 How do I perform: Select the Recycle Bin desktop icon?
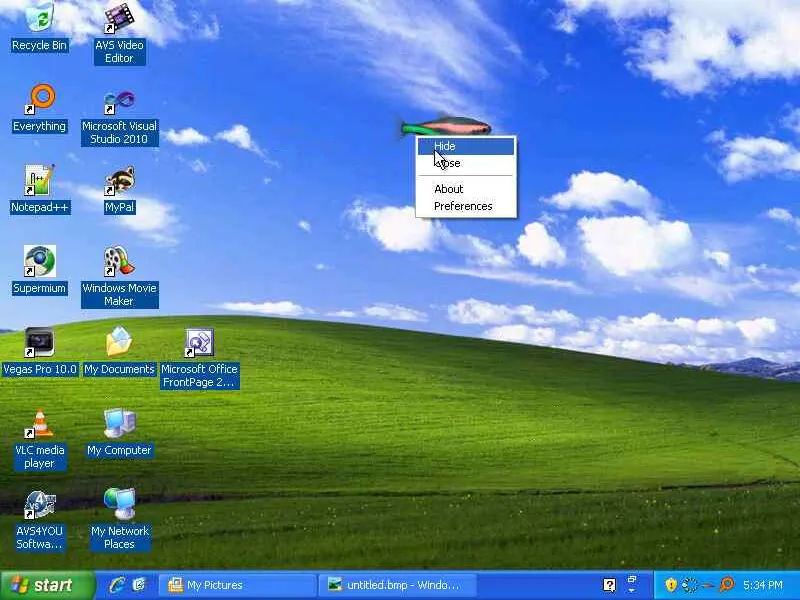coord(39,28)
